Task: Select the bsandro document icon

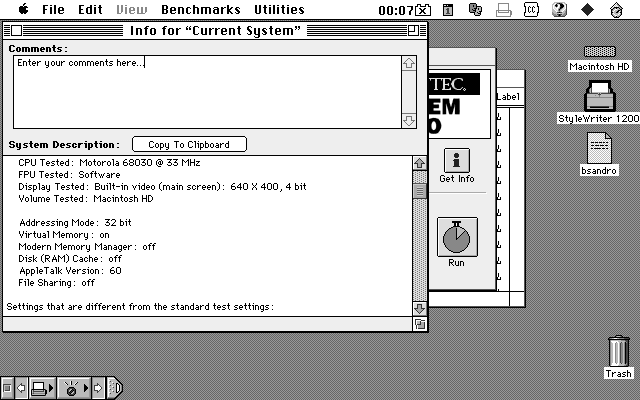Action: coord(599,148)
